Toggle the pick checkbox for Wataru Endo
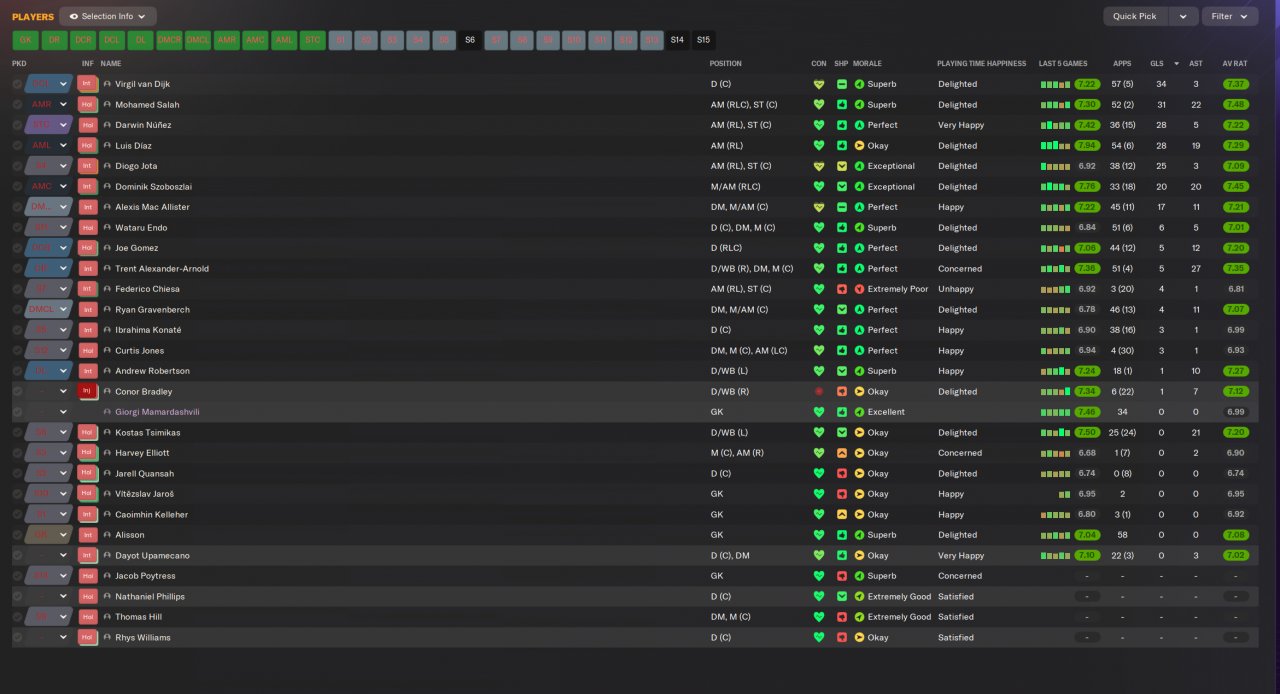The image size is (1280, 694). (17, 227)
